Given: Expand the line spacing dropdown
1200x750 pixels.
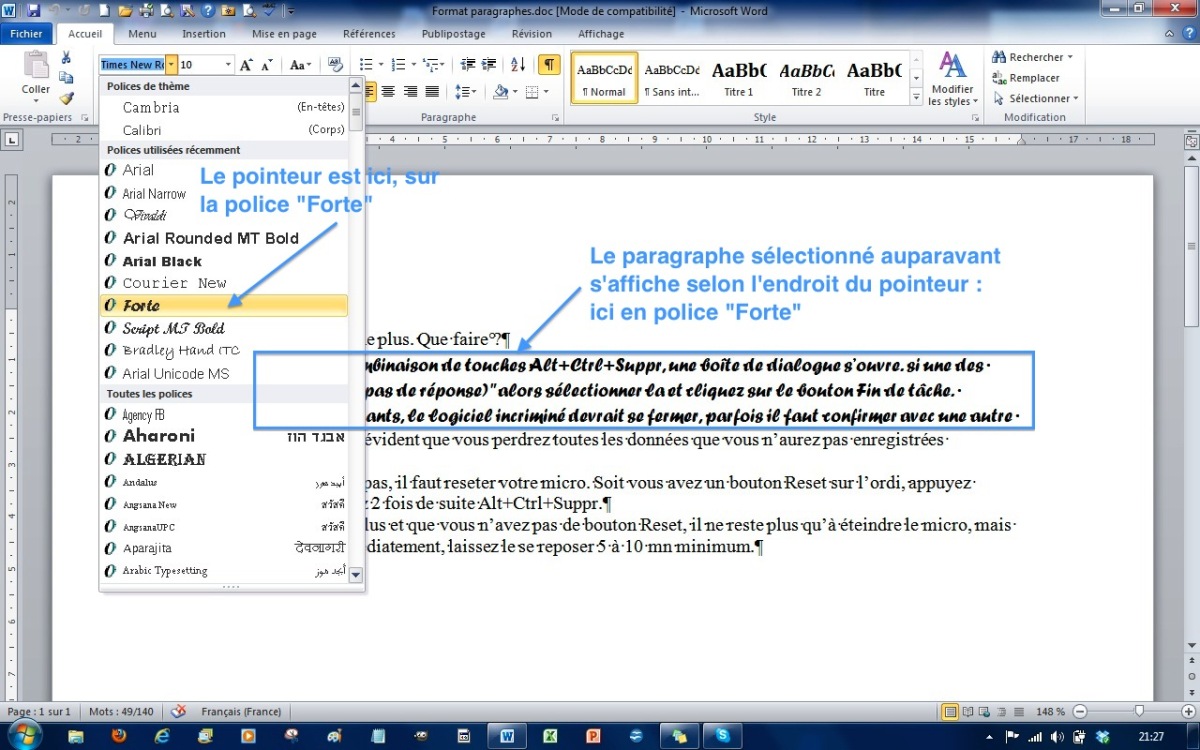Looking at the screenshot, I should point(466,92).
